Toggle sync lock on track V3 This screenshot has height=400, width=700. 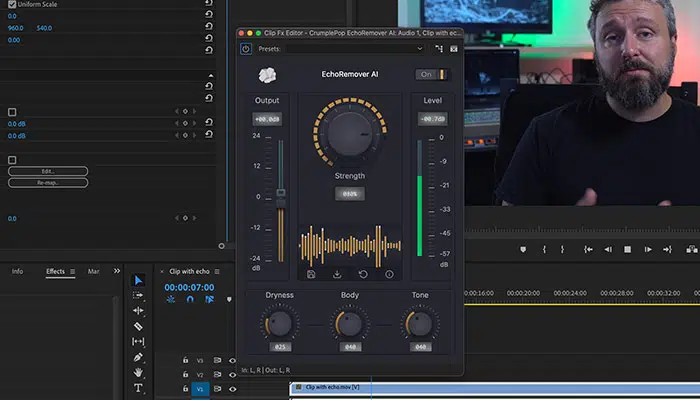pos(217,360)
